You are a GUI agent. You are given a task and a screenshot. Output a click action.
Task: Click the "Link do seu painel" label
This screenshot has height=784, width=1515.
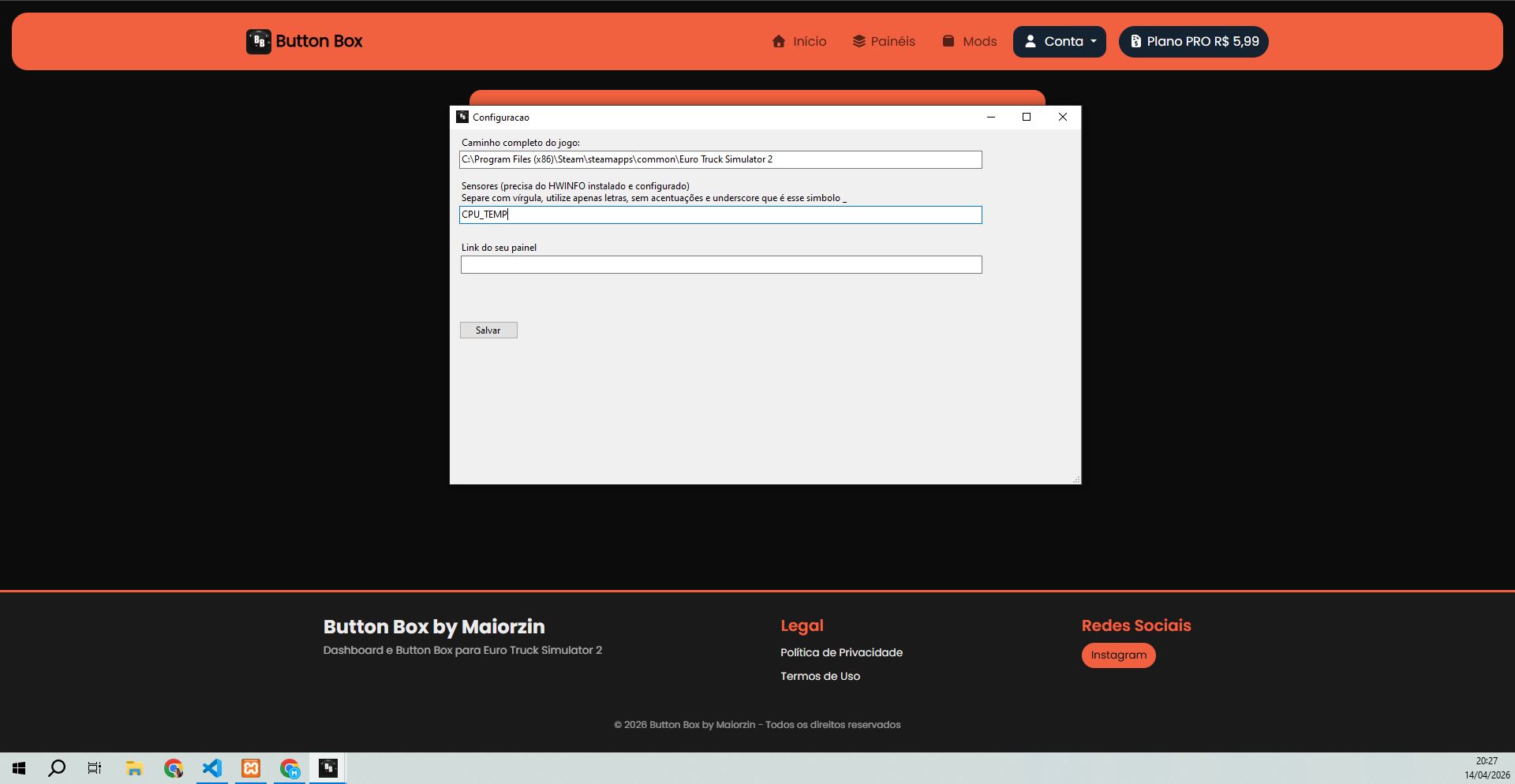point(499,248)
